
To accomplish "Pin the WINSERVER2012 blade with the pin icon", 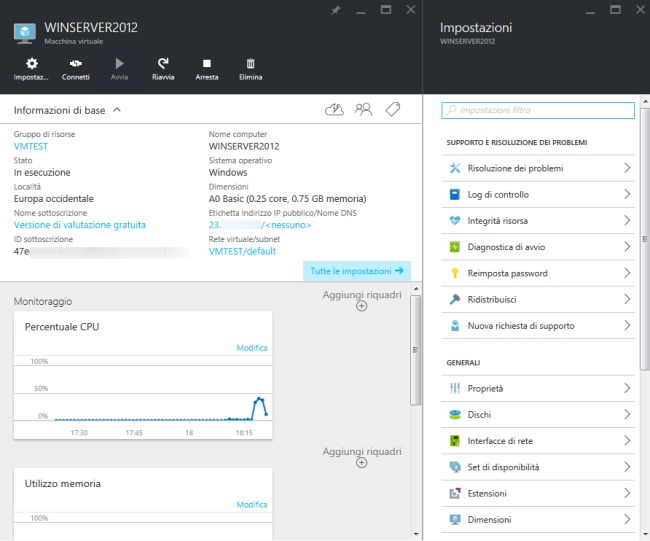I will [336, 10].
